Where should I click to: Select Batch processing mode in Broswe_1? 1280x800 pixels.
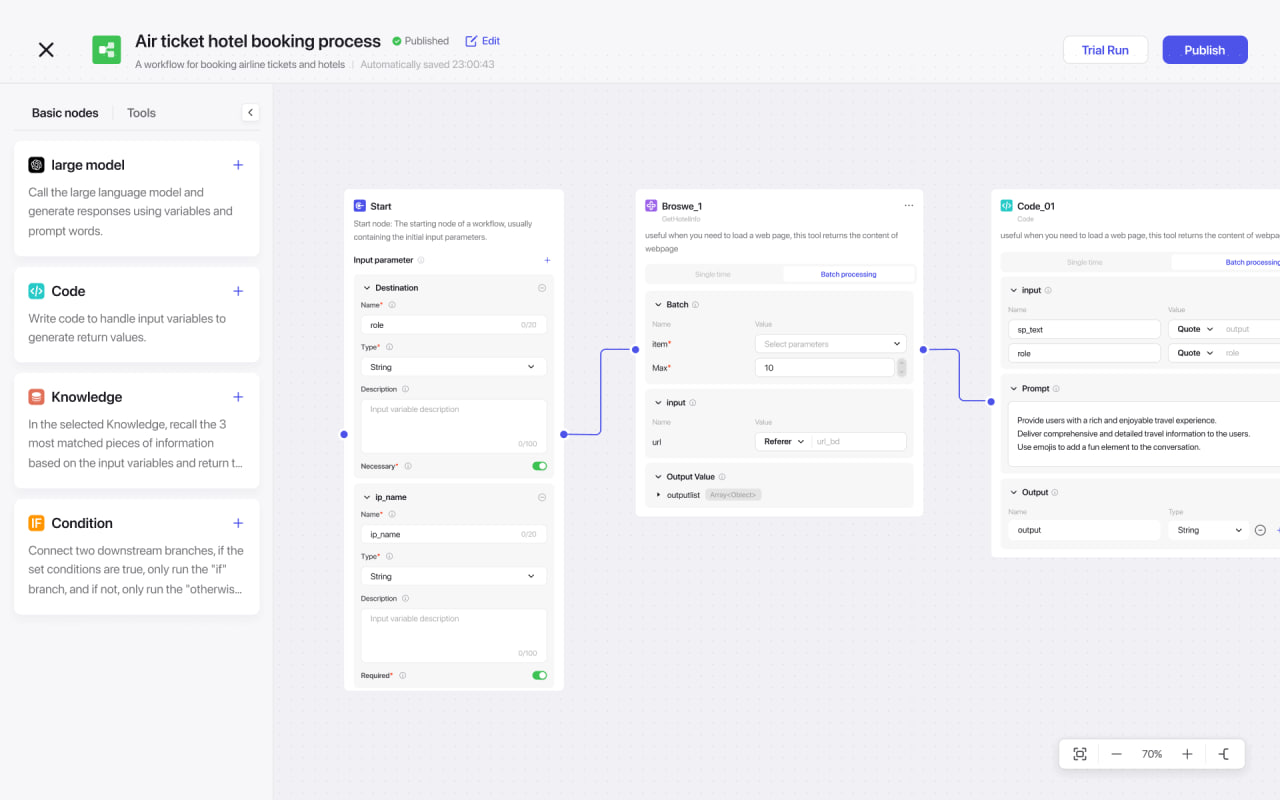pos(848,274)
